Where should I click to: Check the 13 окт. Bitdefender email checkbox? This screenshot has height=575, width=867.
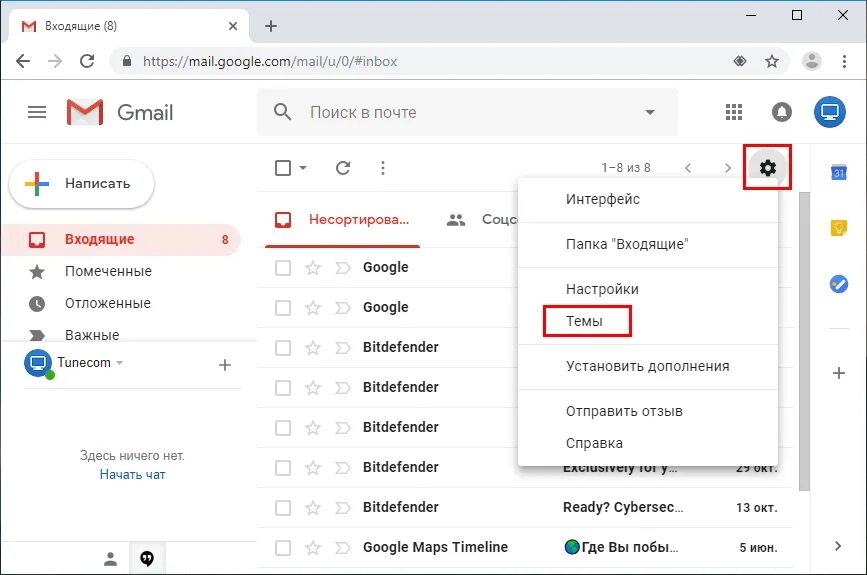click(x=283, y=508)
